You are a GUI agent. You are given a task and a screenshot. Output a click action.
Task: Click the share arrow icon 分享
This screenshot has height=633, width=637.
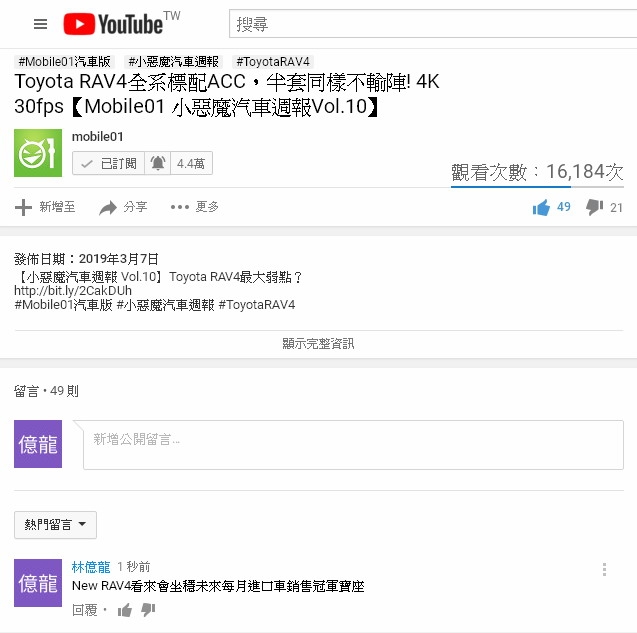108,208
